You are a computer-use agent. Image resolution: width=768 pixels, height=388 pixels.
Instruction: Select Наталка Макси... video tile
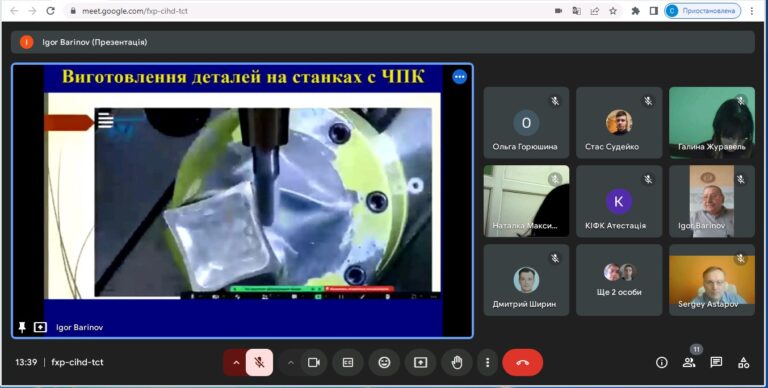pos(526,201)
